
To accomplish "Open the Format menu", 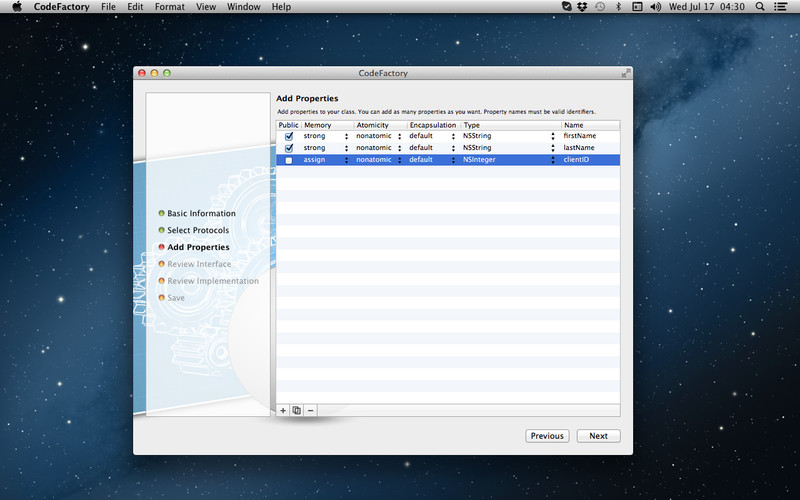I will 170,7.
